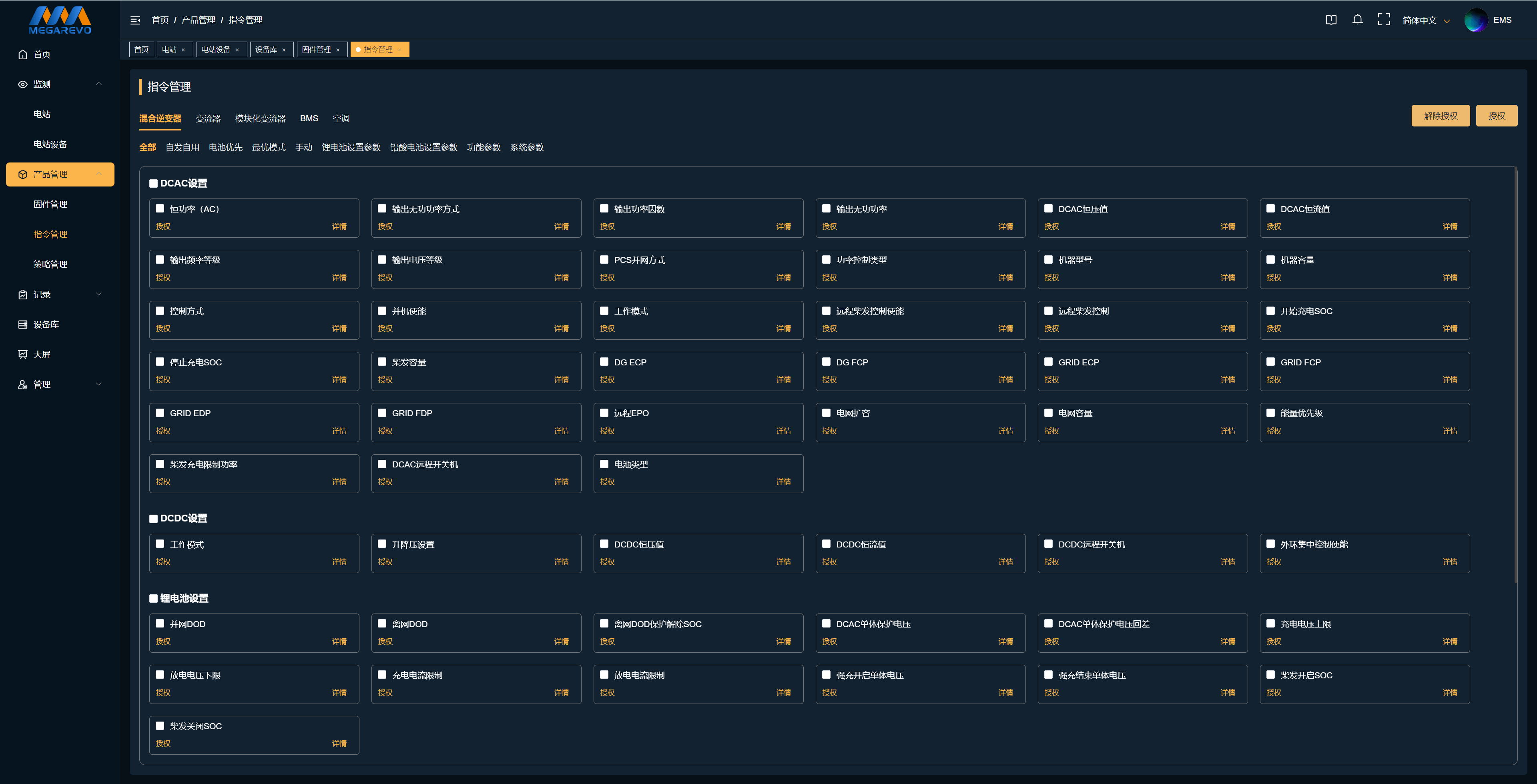This screenshot has width=1537, height=784.
Task: Close the 固件管理 tab with its x
Action: coord(338,50)
